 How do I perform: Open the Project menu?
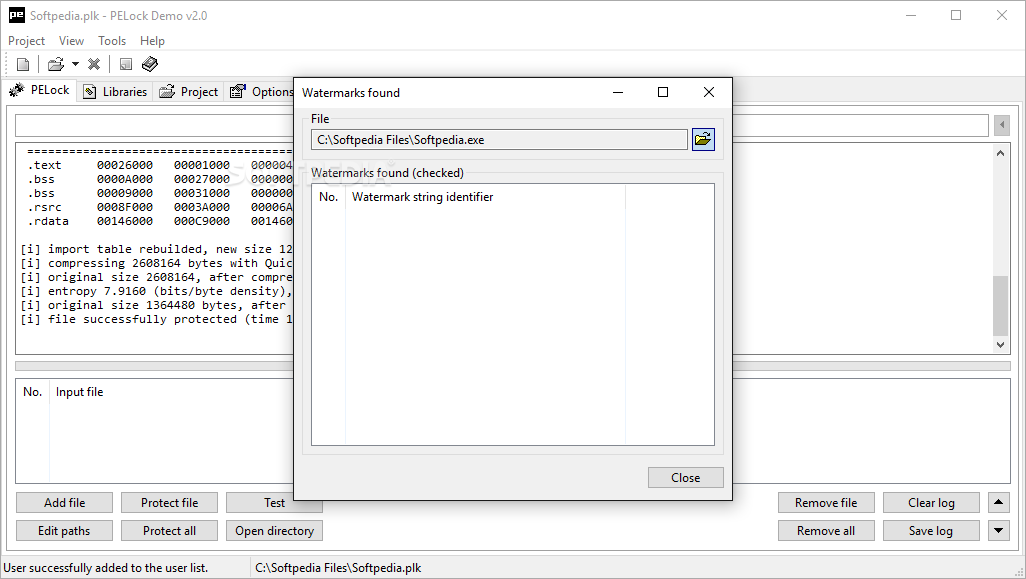(x=26, y=41)
